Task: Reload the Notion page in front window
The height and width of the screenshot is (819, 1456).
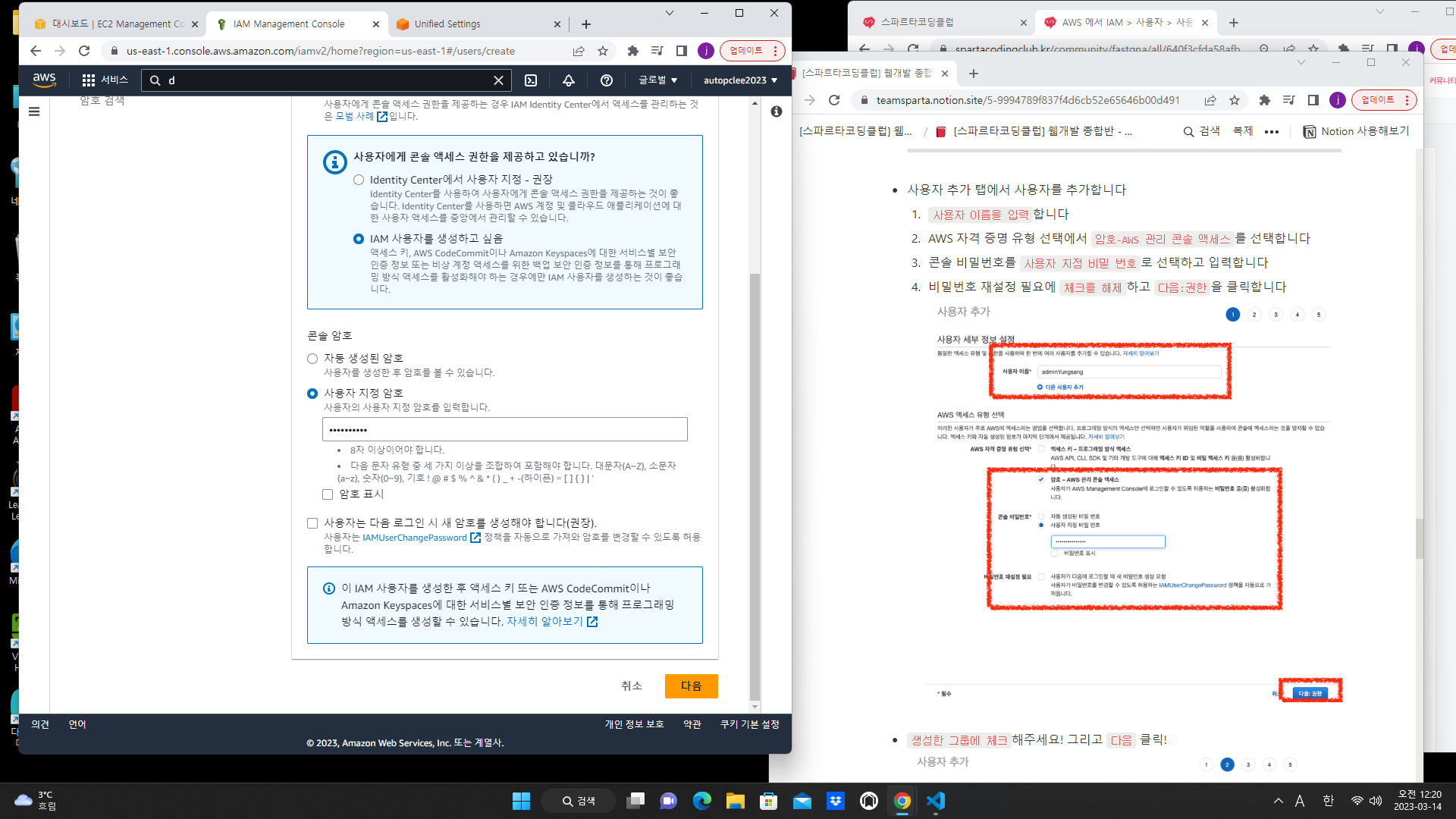Action: 835,100
